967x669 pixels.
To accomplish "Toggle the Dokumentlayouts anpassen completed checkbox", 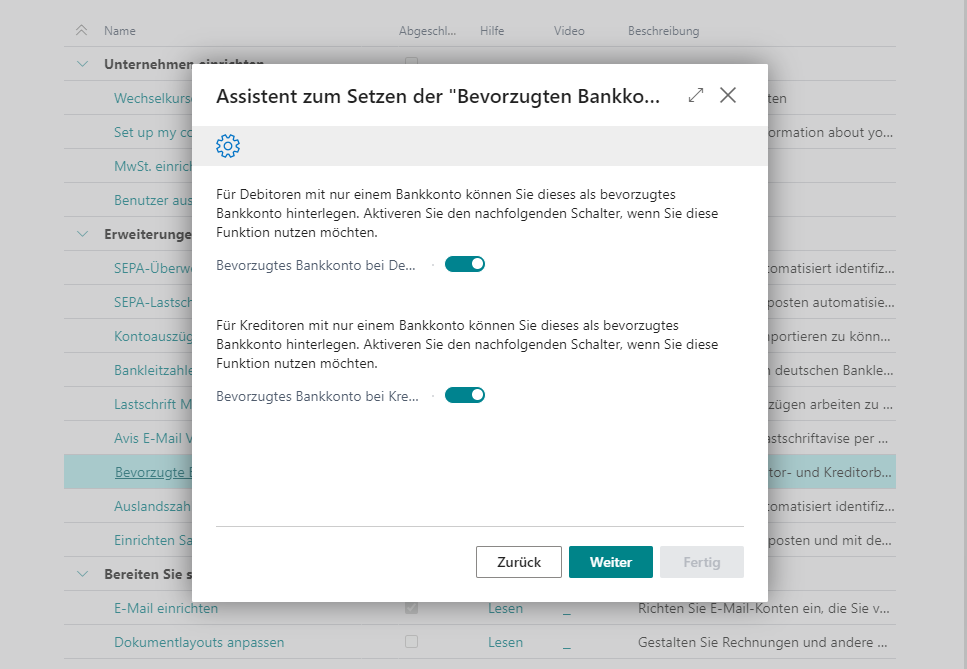I will point(411,642).
